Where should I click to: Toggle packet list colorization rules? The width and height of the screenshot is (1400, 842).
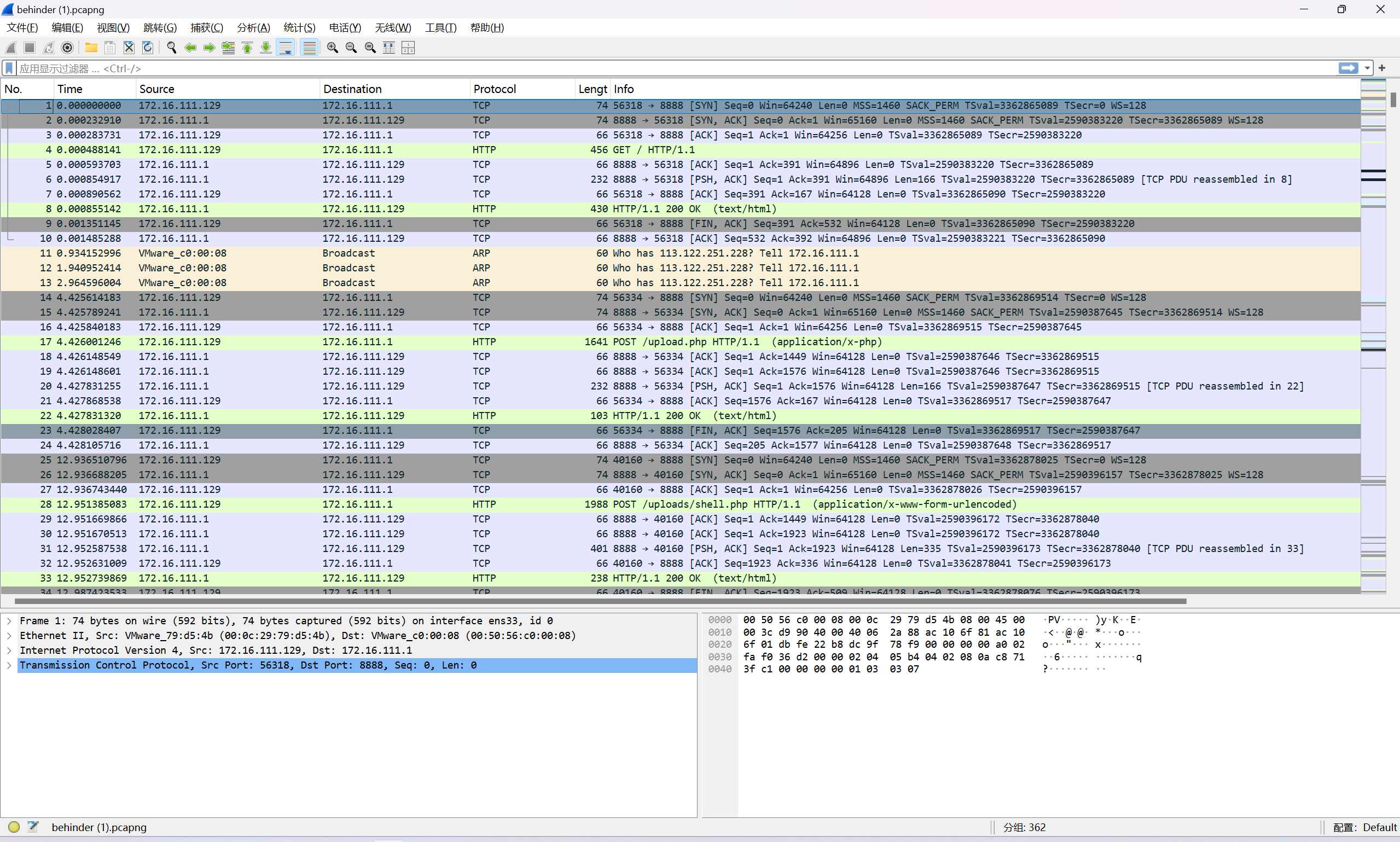point(309,48)
